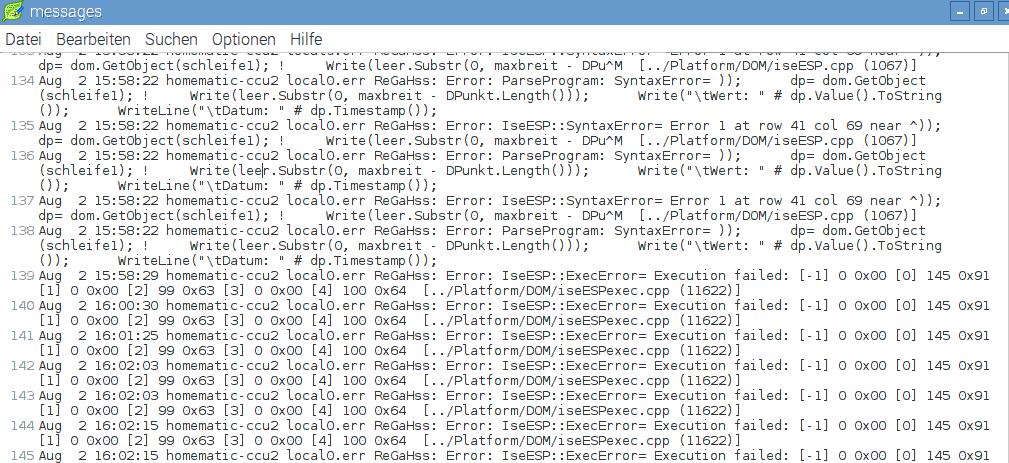The width and height of the screenshot is (1009, 463).
Task: Click line number 136 in the margin
Action: pyautogui.click(x=20, y=156)
